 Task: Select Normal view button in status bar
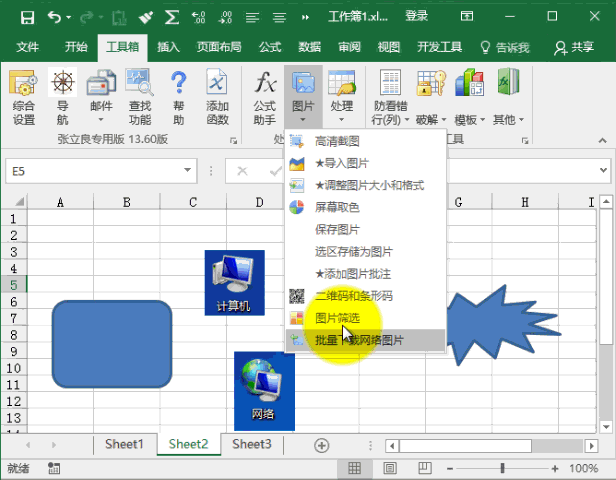tap(354, 468)
